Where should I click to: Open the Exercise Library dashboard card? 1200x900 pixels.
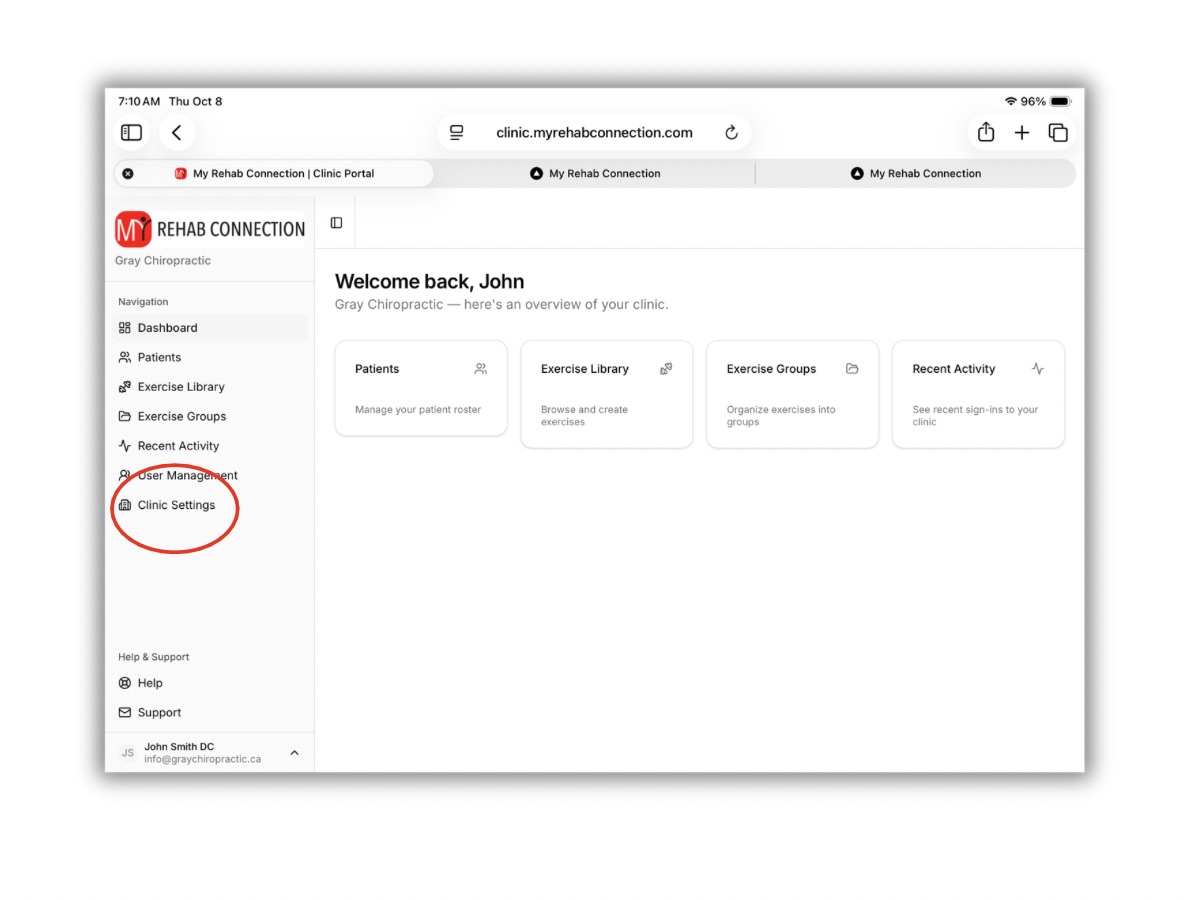tap(607, 394)
